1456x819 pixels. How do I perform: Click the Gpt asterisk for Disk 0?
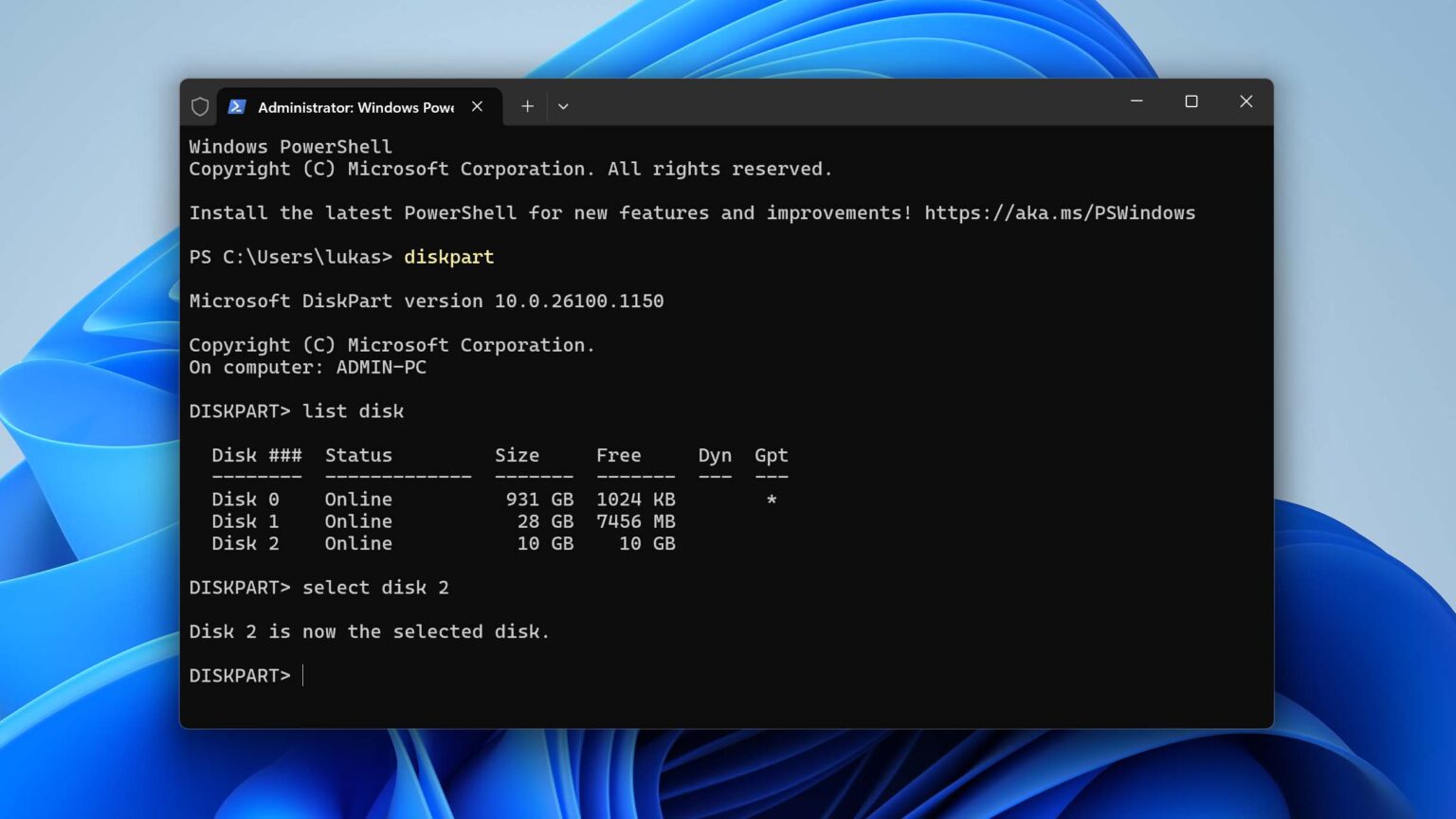pyautogui.click(x=771, y=499)
